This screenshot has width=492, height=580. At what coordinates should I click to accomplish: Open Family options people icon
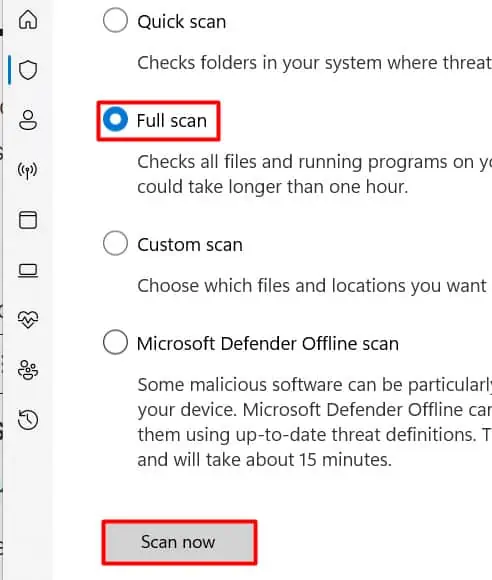click(28, 370)
